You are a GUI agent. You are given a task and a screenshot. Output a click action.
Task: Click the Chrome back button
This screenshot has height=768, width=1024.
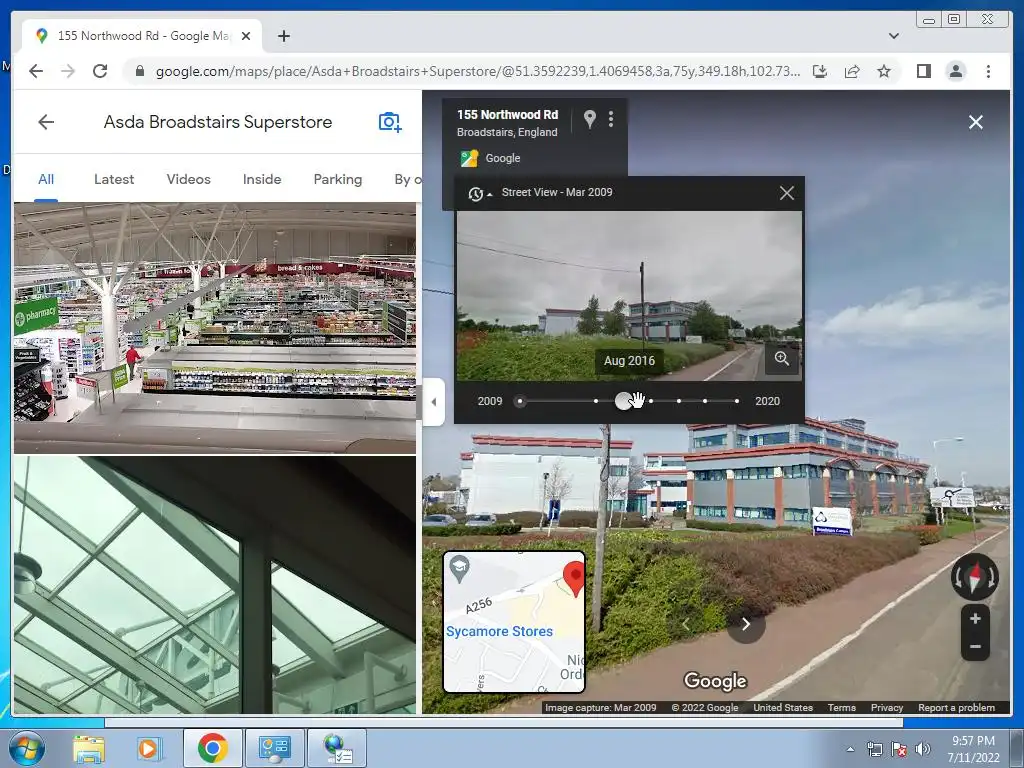36,71
